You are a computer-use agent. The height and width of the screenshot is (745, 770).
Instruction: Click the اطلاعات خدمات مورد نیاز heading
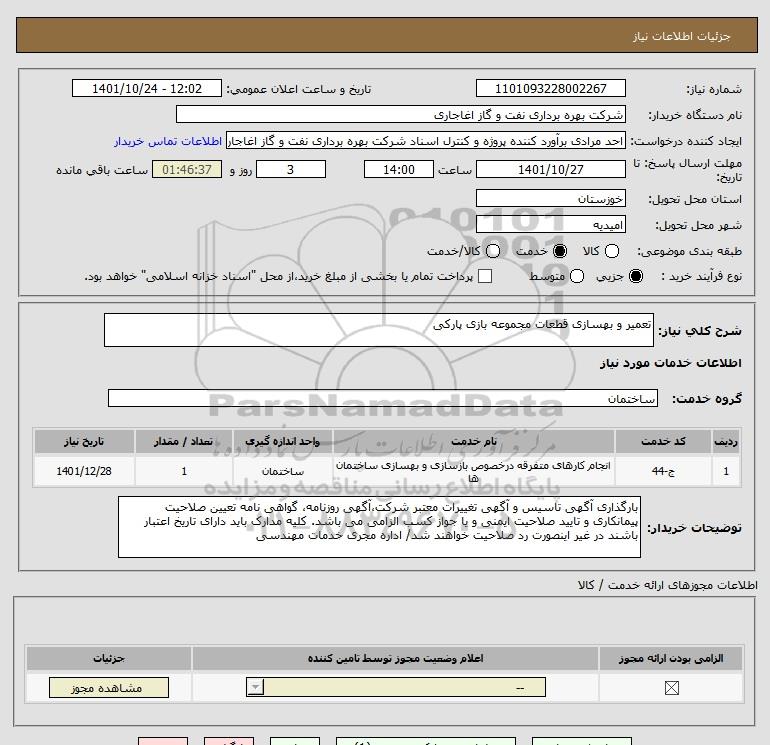[670, 363]
